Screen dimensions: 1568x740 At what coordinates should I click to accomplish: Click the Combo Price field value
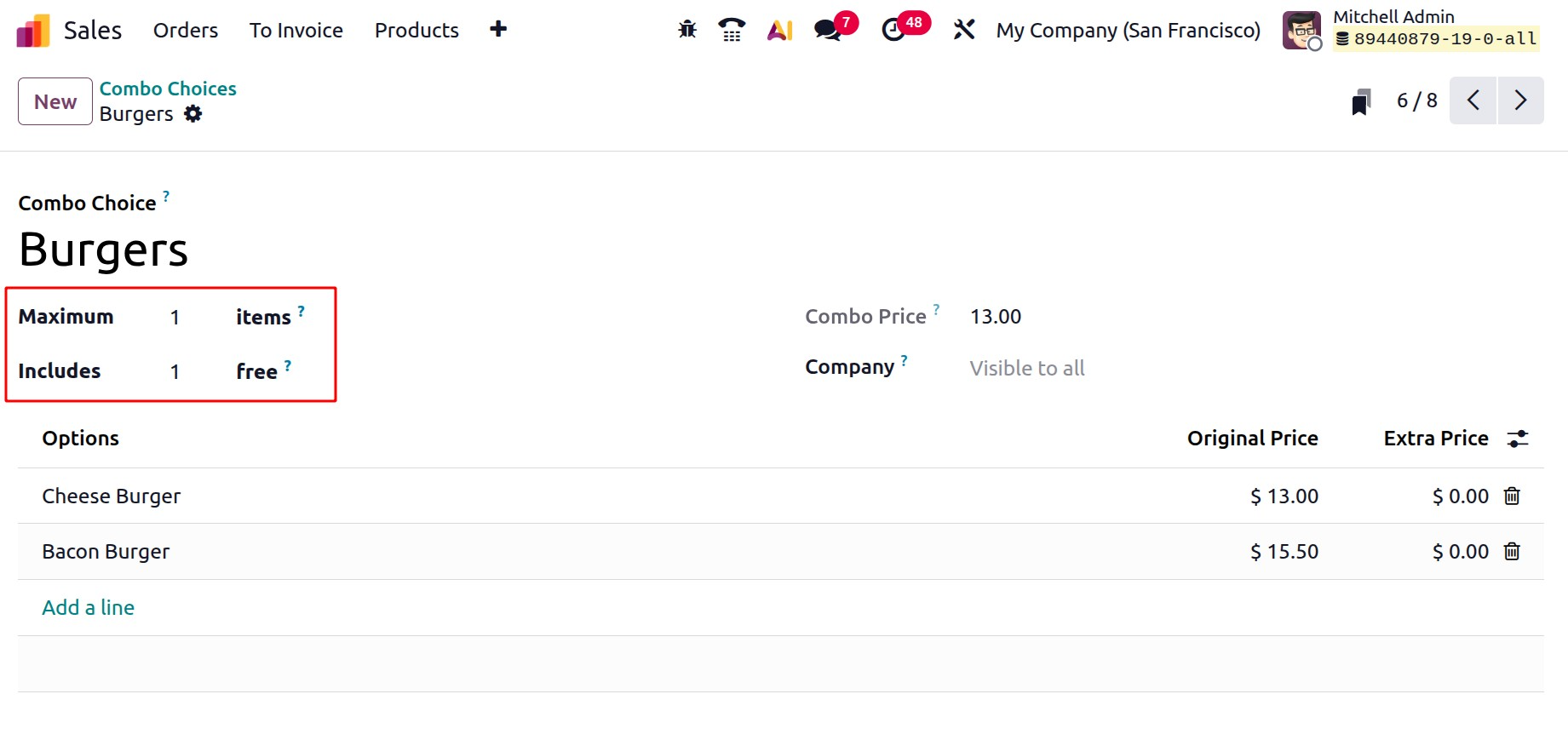pyautogui.click(x=996, y=317)
